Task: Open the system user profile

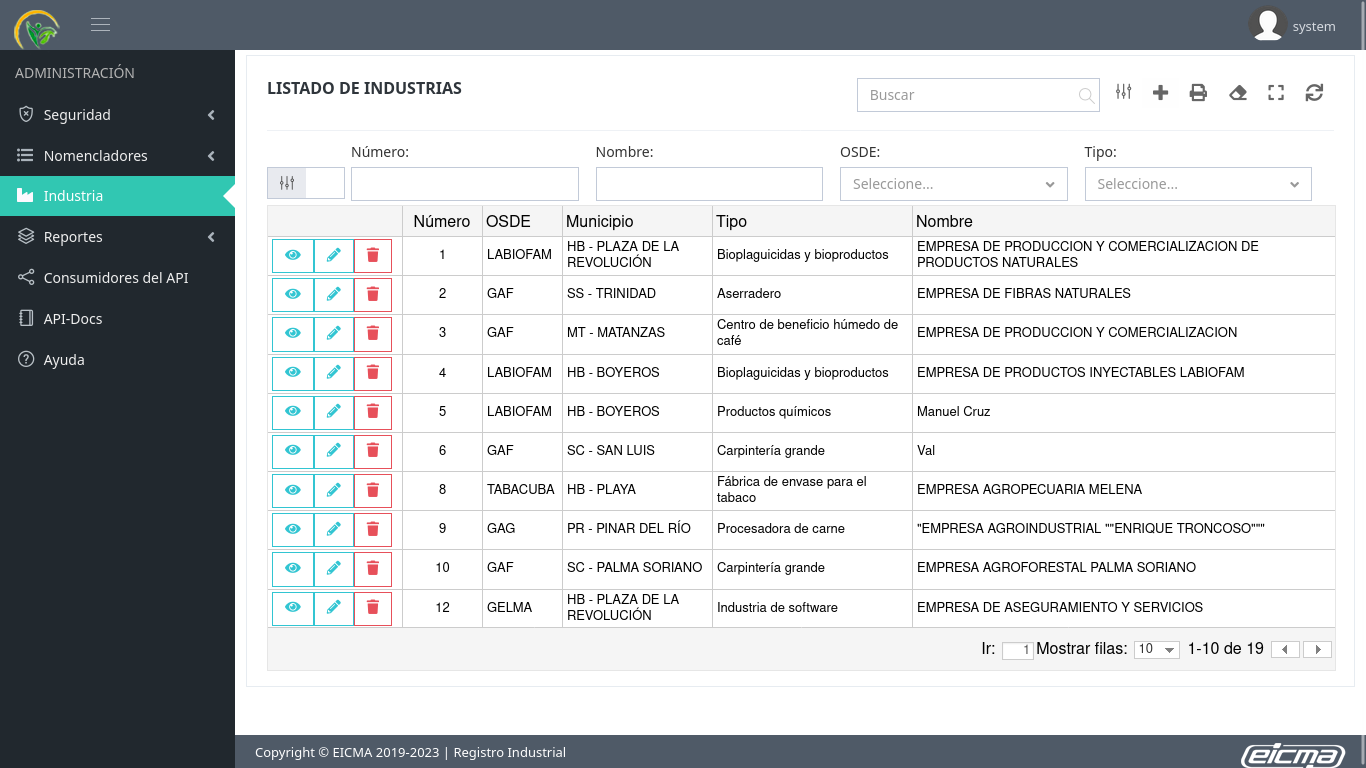Action: coord(1293,26)
